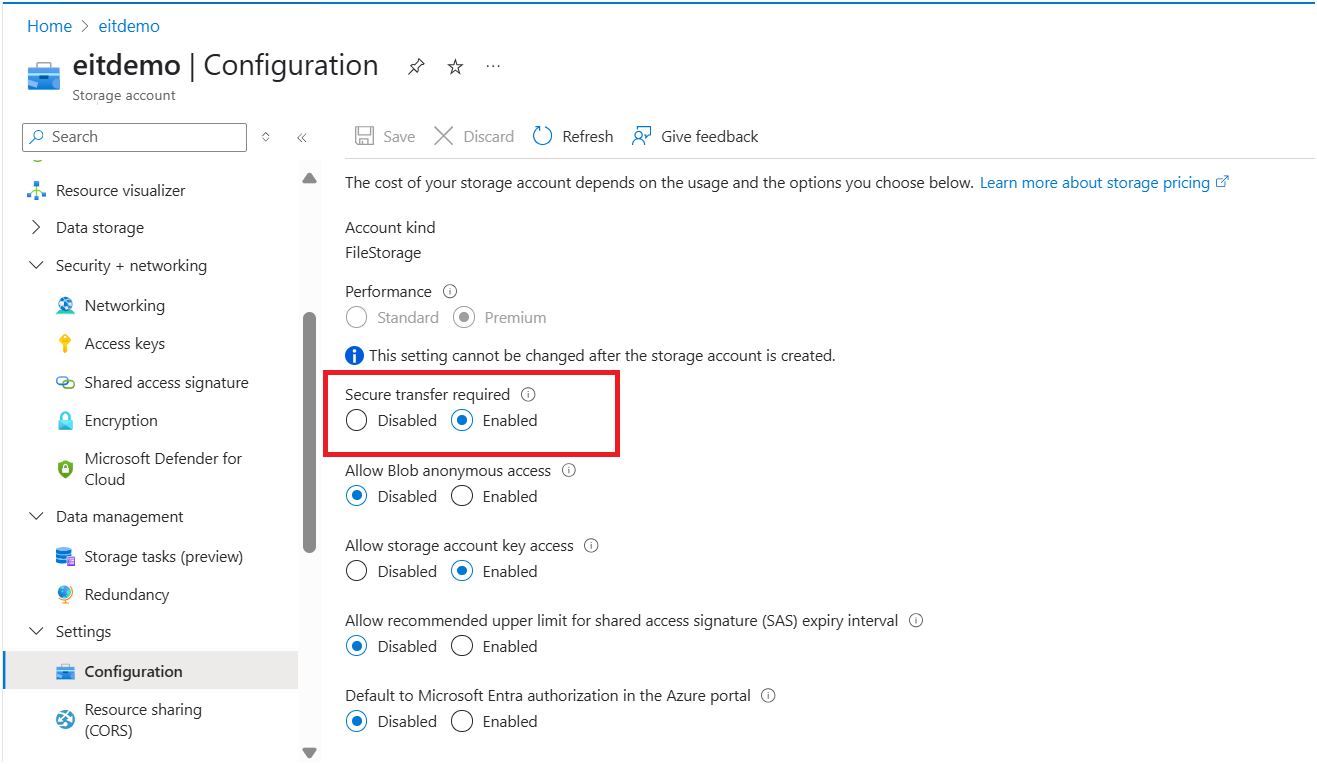Set Secure transfer required to Disabled

pos(356,421)
